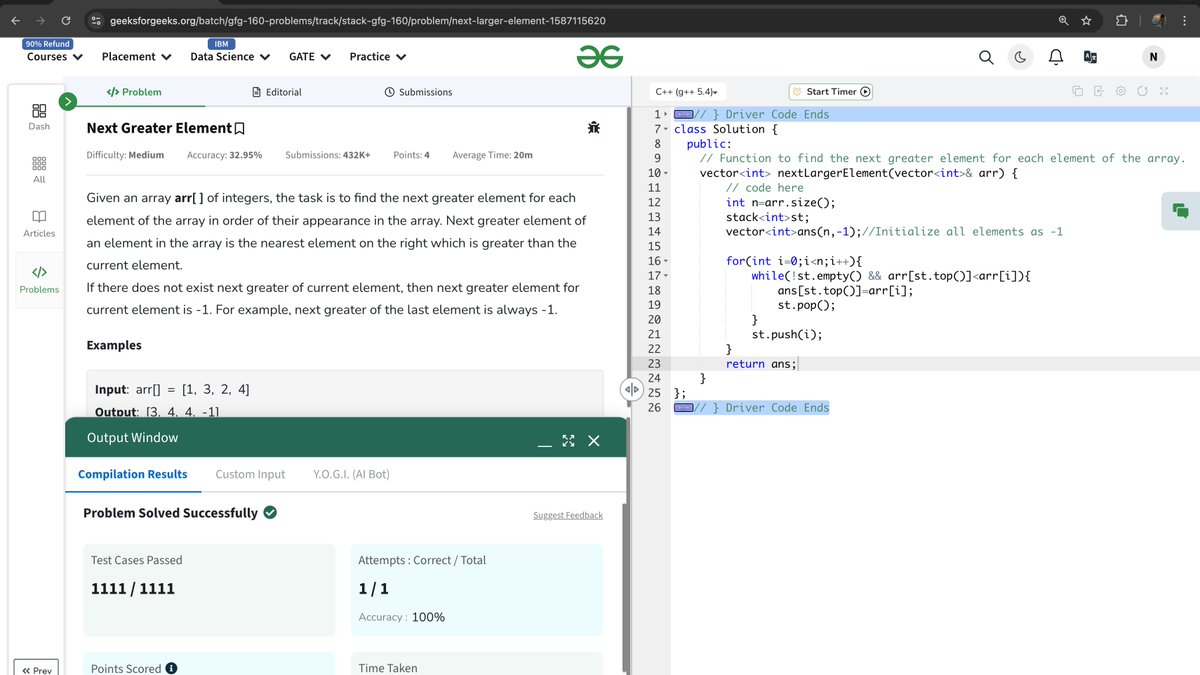The width and height of the screenshot is (1200, 675).
Task: Open All in the left sidebar
Action: click(x=39, y=169)
